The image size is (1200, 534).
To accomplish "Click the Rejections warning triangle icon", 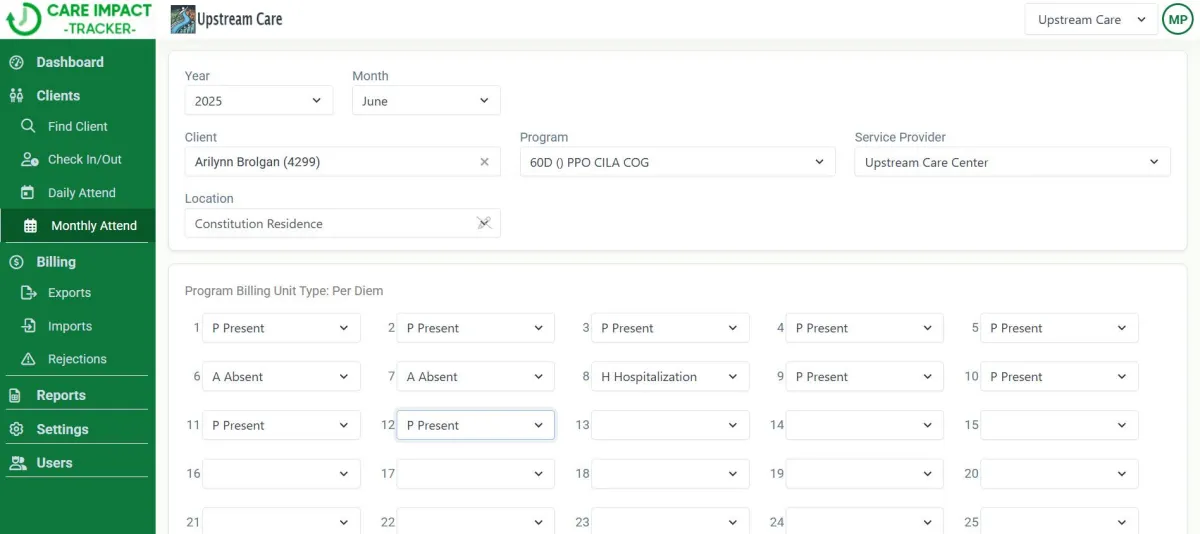I will (x=28, y=359).
